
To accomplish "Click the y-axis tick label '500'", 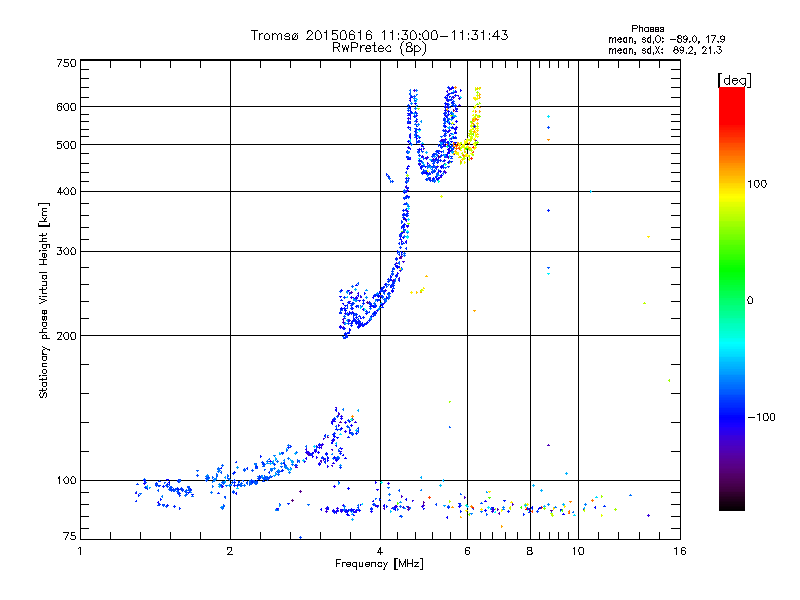I will [66, 145].
